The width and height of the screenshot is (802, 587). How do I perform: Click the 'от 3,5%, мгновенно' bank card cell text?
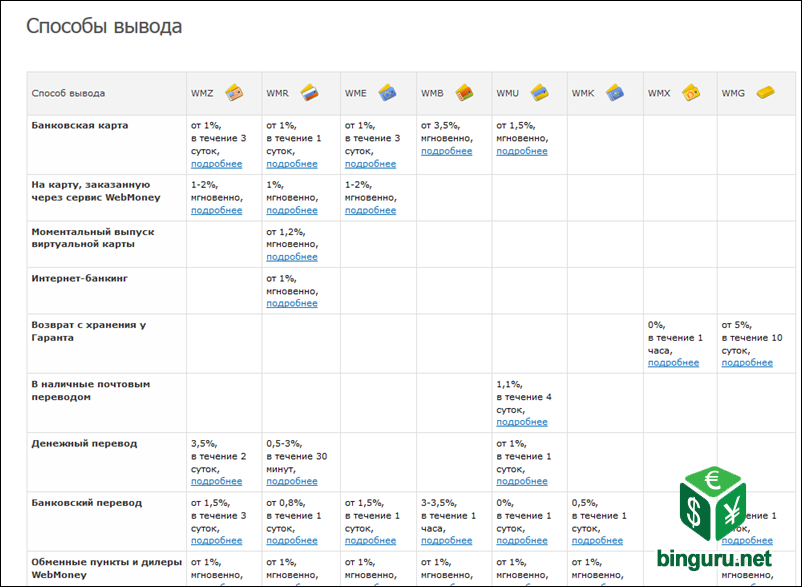[x=447, y=132]
